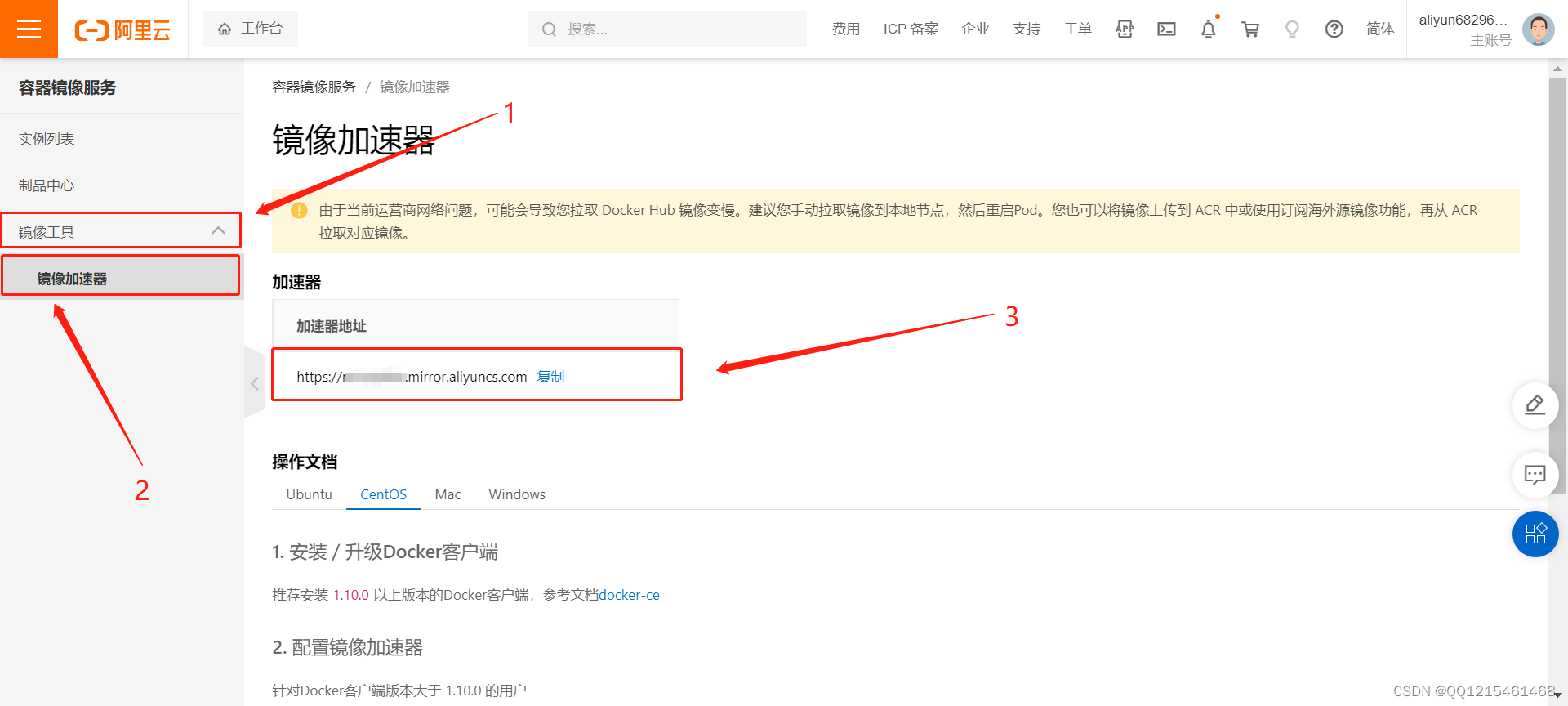Click the 主账号 label under the username
The height and width of the screenshot is (706, 1568).
click(1490, 40)
